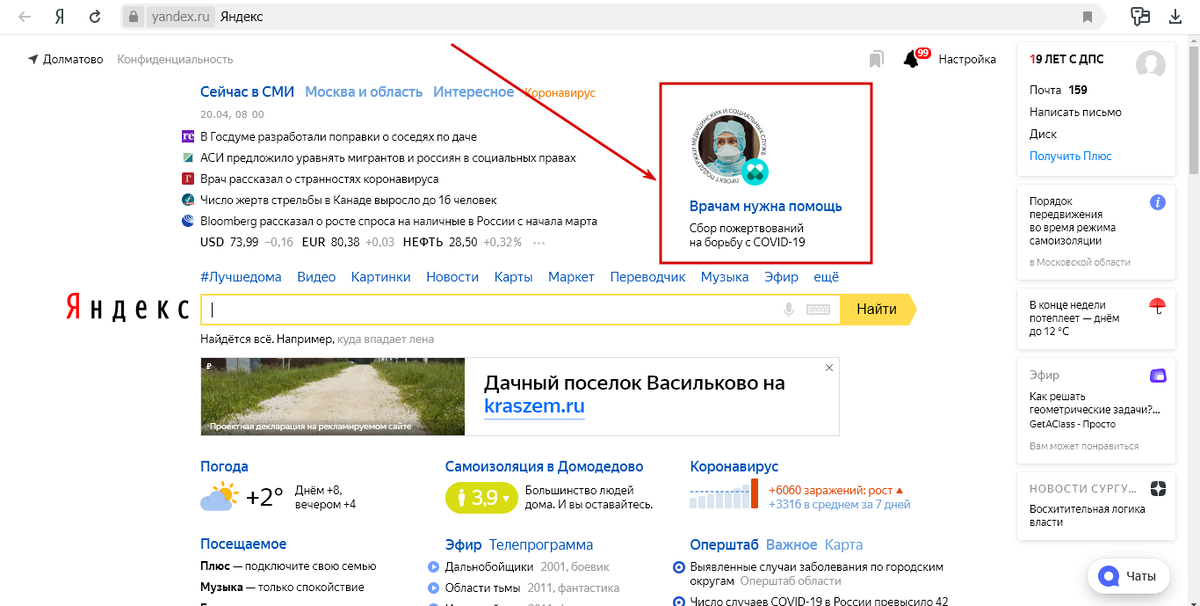Click the Васильково ad road image
1200x606 pixels.
[x=332, y=396]
